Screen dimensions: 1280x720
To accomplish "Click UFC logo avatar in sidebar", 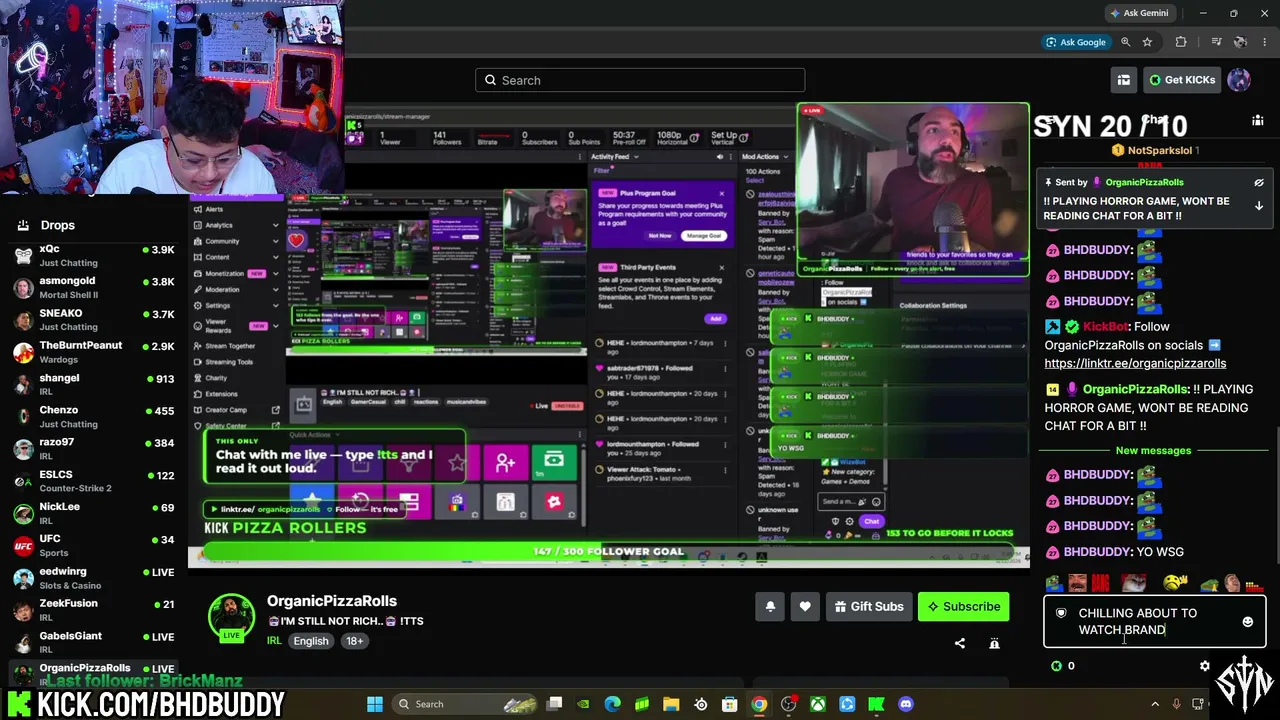I will [23, 546].
